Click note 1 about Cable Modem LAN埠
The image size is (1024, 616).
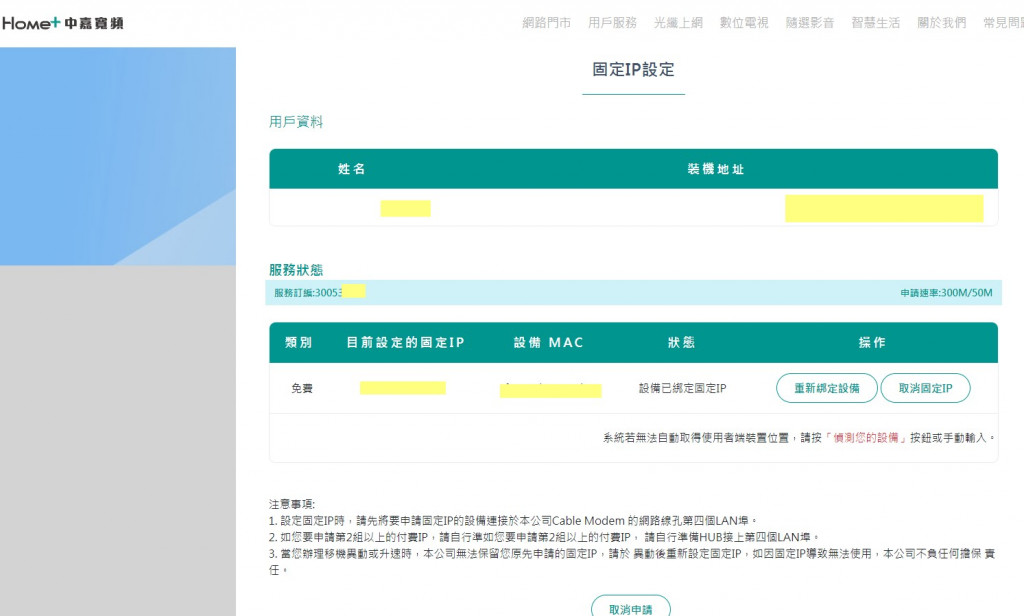513,521
